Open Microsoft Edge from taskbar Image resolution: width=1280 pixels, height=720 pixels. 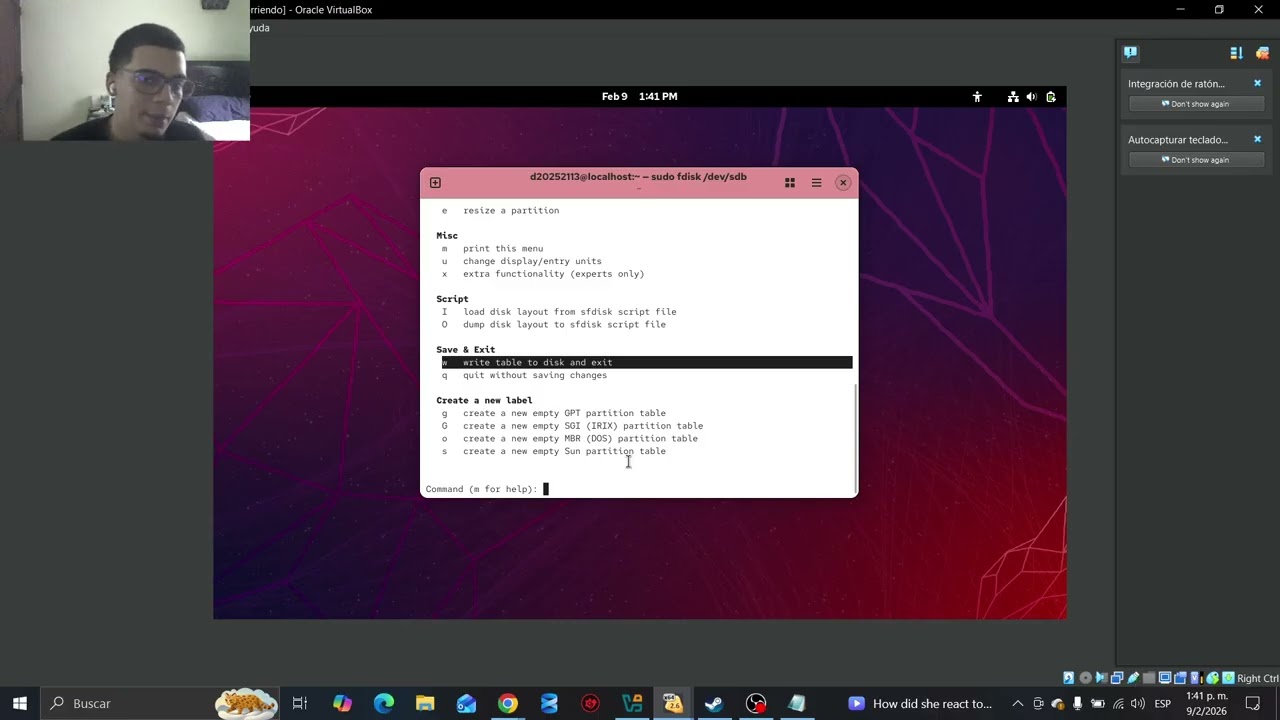[384, 703]
